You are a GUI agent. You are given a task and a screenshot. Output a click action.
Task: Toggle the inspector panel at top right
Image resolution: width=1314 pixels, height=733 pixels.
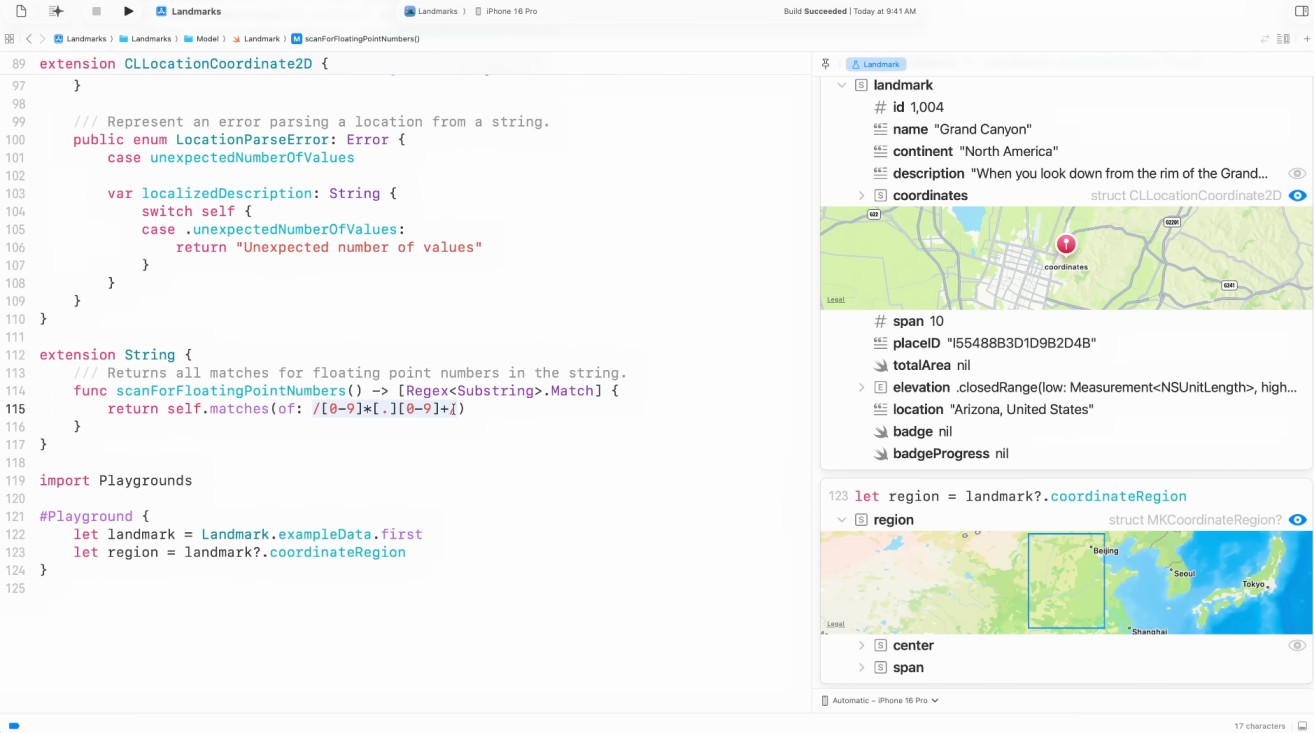pyautogui.click(x=1301, y=11)
